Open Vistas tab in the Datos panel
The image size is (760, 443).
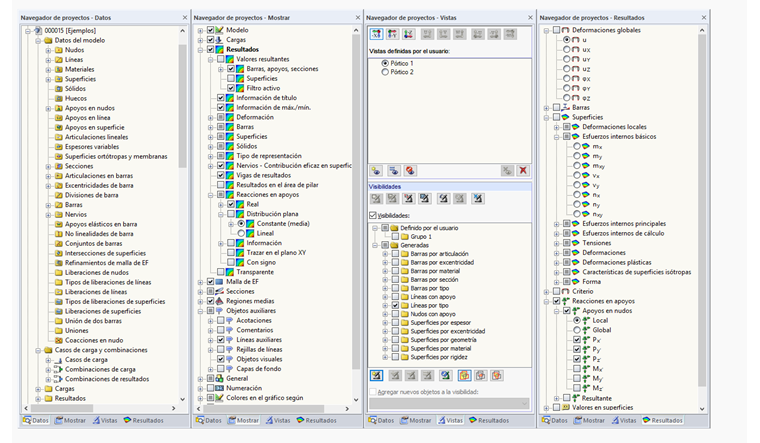pyautogui.click(x=105, y=421)
